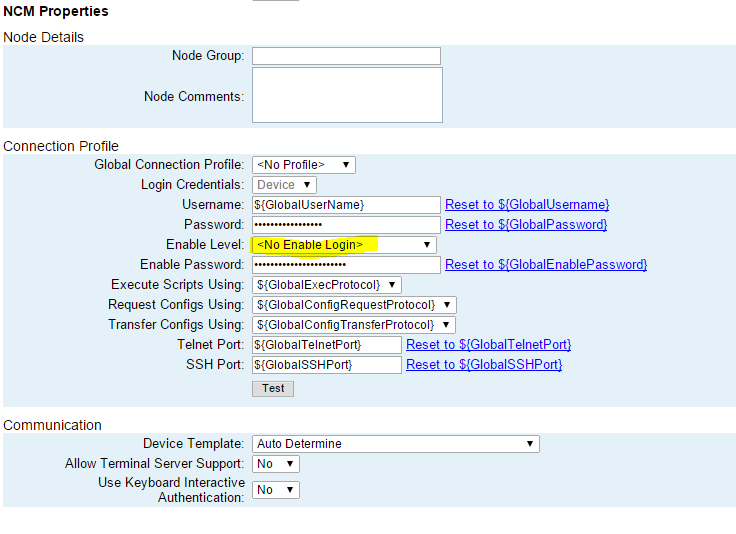736x534 pixels.
Task: Click the NCM Properties heading
Action: [56, 11]
